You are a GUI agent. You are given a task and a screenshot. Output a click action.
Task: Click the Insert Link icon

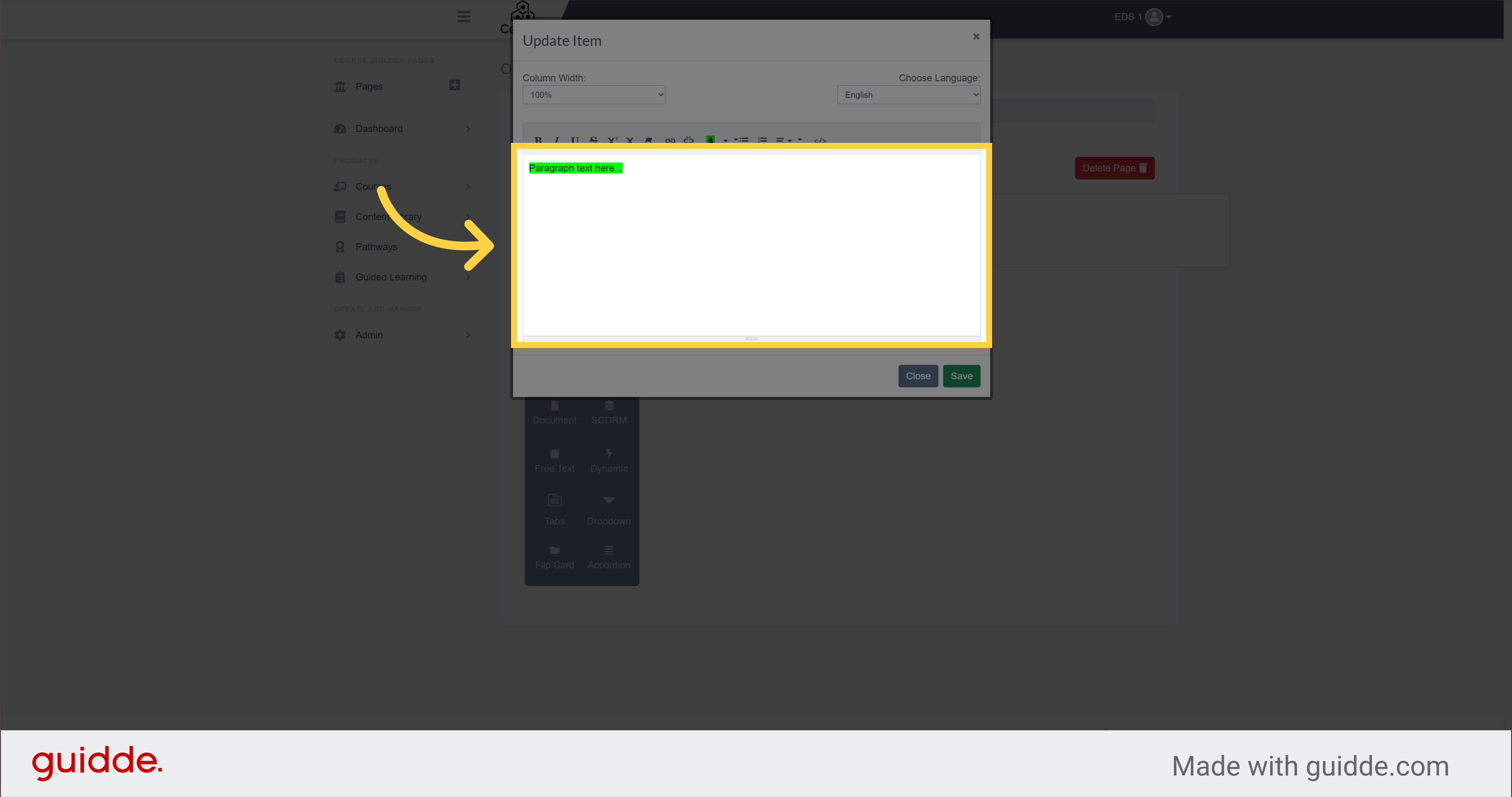click(669, 140)
